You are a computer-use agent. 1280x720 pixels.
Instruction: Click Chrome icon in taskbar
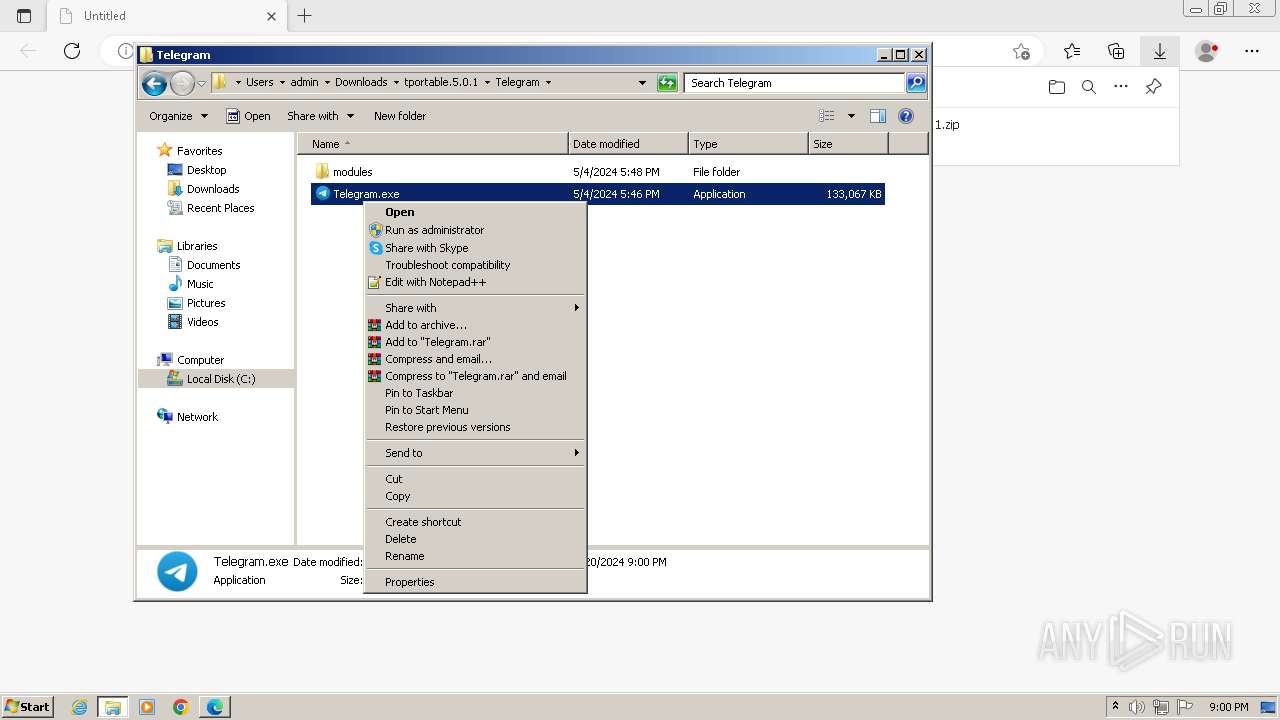point(181,707)
